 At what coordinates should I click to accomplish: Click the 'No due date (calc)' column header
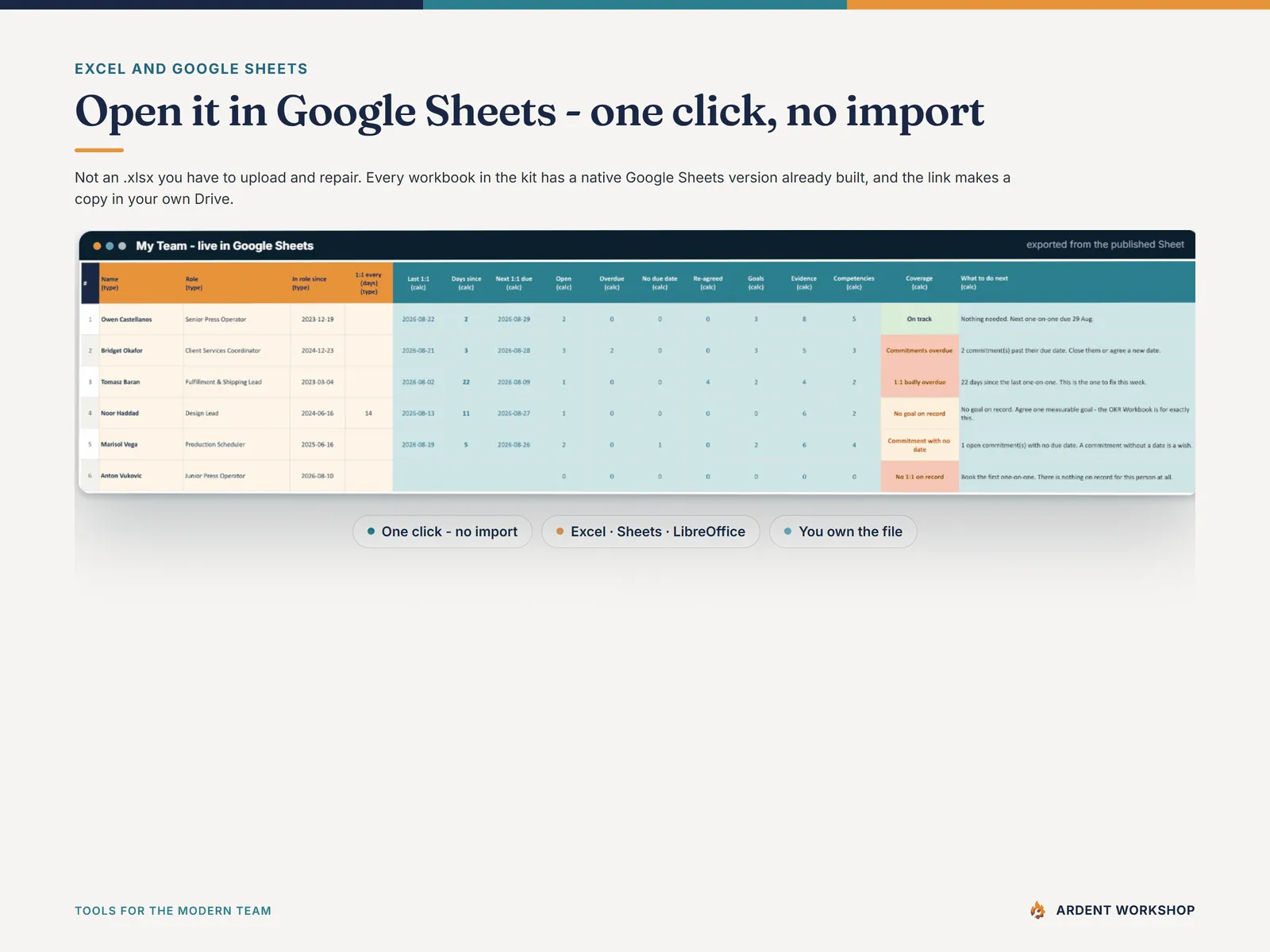(660, 283)
